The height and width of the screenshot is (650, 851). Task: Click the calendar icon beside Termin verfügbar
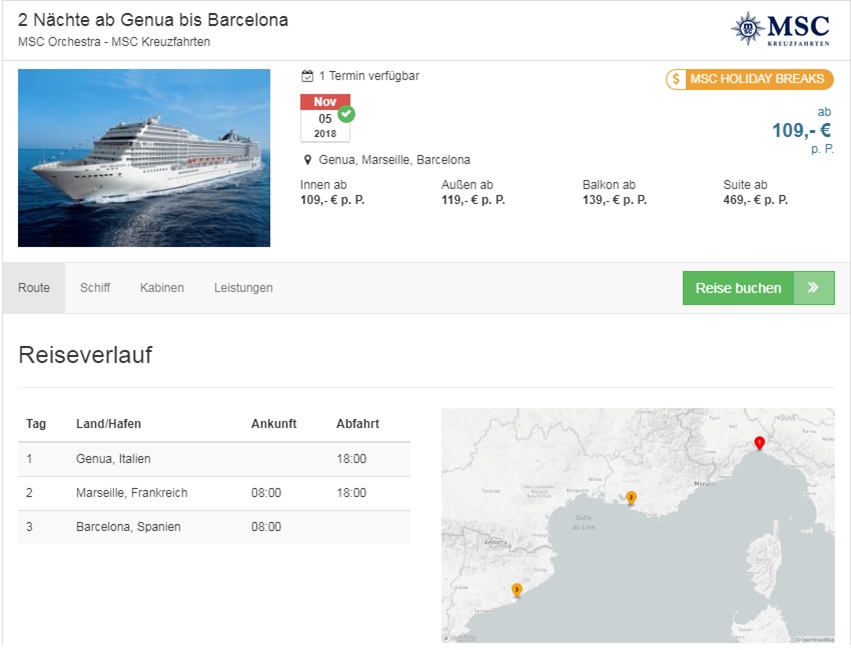click(x=307, y=76)
